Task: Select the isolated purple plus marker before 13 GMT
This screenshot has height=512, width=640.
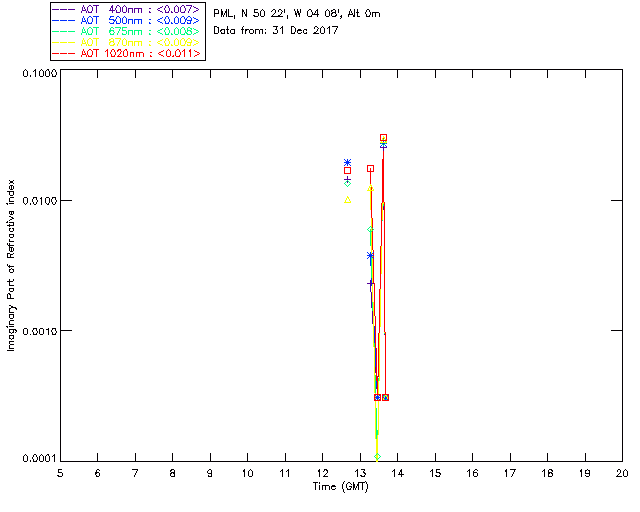Action: pyautogui.click(x=347, y=179)
